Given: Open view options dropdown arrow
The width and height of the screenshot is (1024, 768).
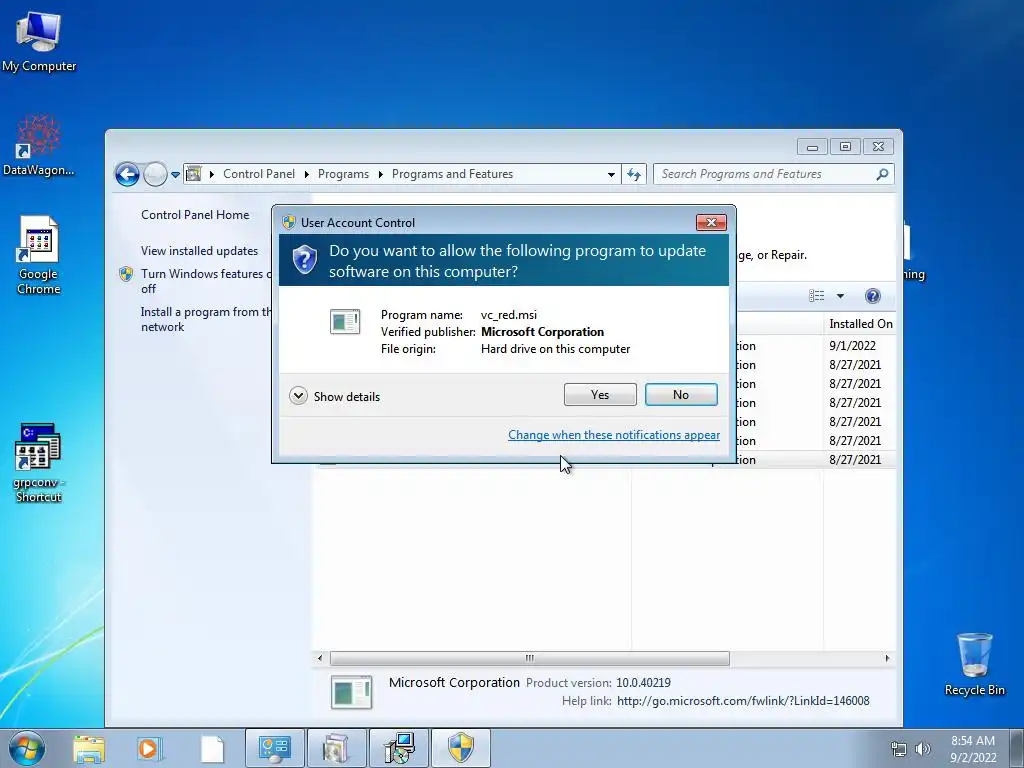Looking at the screenshot, I should pos(840,296).
